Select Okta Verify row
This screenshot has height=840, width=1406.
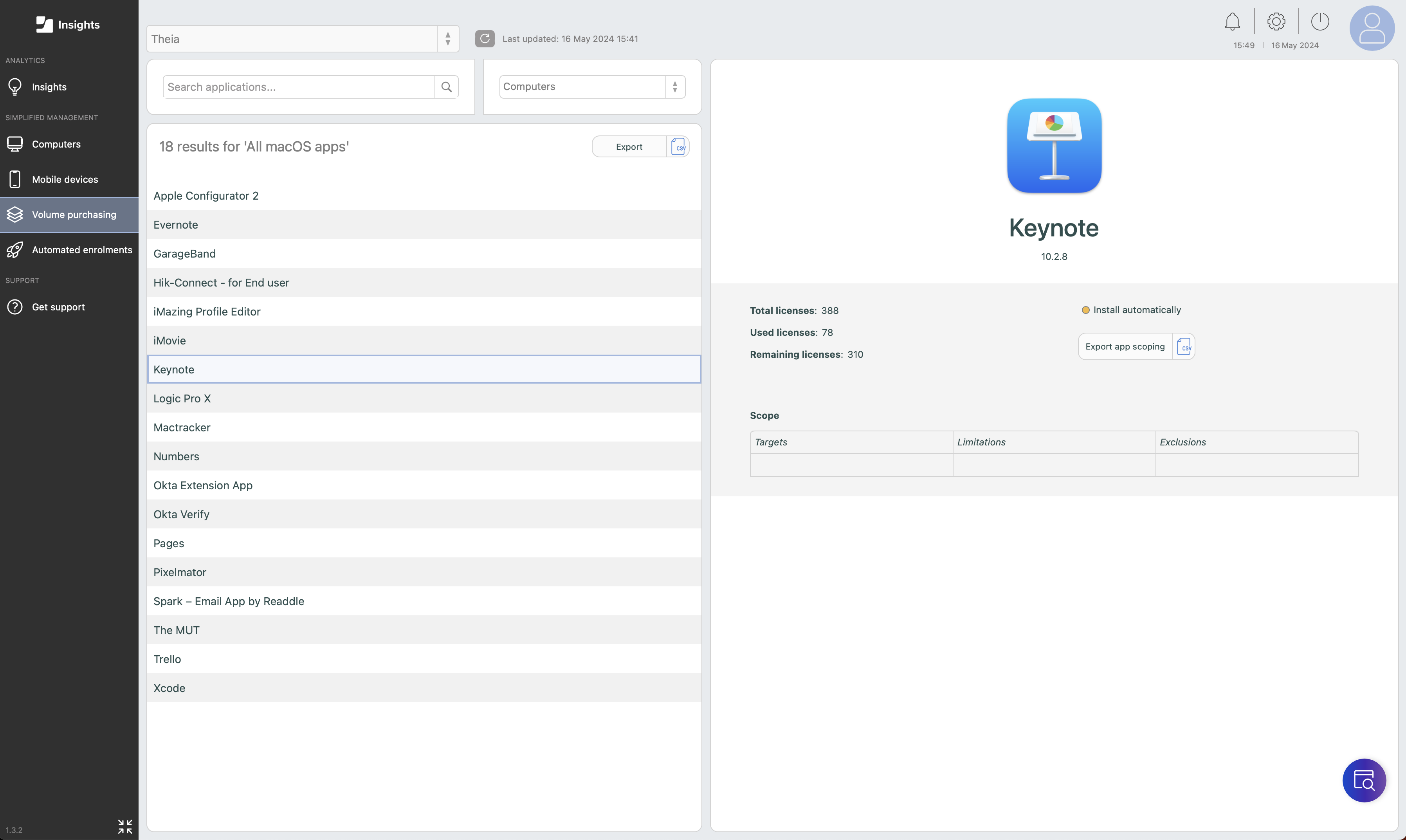click(424, 514)
